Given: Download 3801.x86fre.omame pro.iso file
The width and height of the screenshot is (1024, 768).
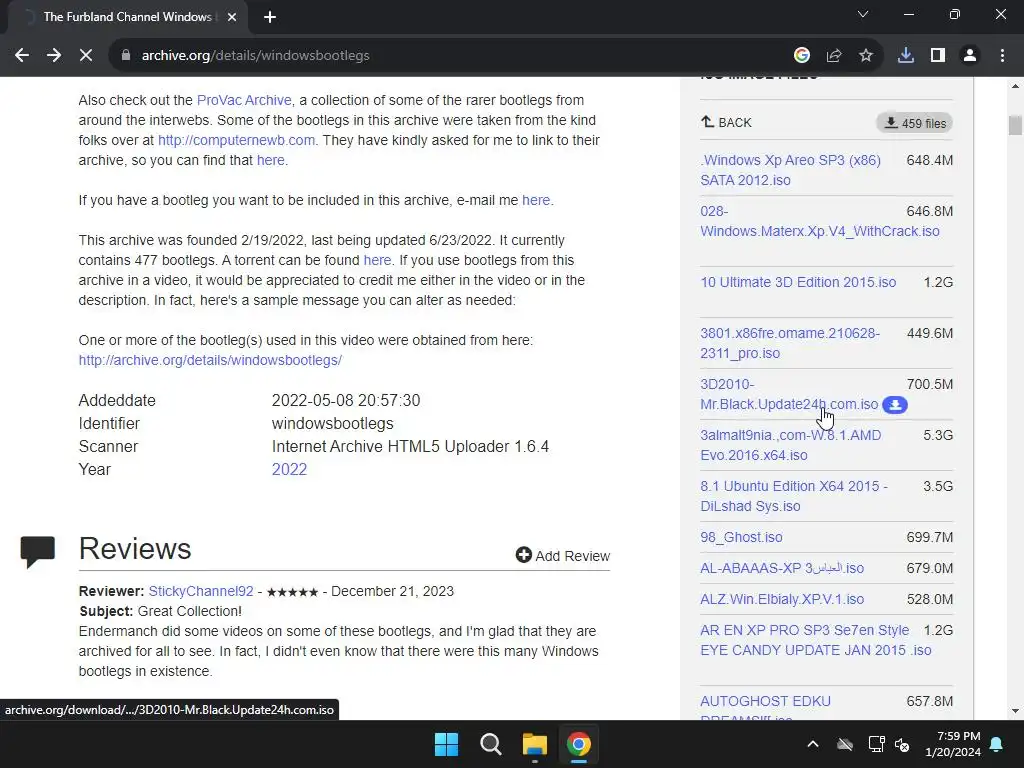Looking at the screenshot, I should 790,343.
